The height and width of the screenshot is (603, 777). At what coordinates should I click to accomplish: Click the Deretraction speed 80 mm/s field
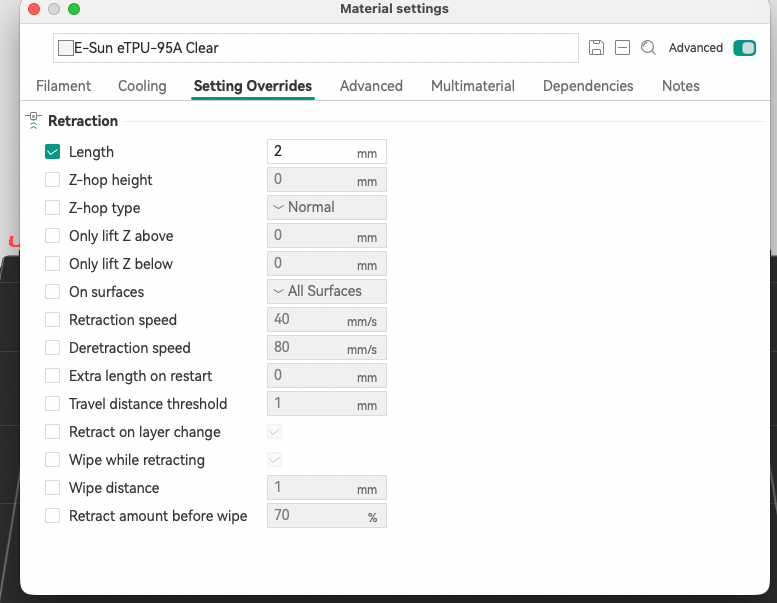tap(327, 347)
